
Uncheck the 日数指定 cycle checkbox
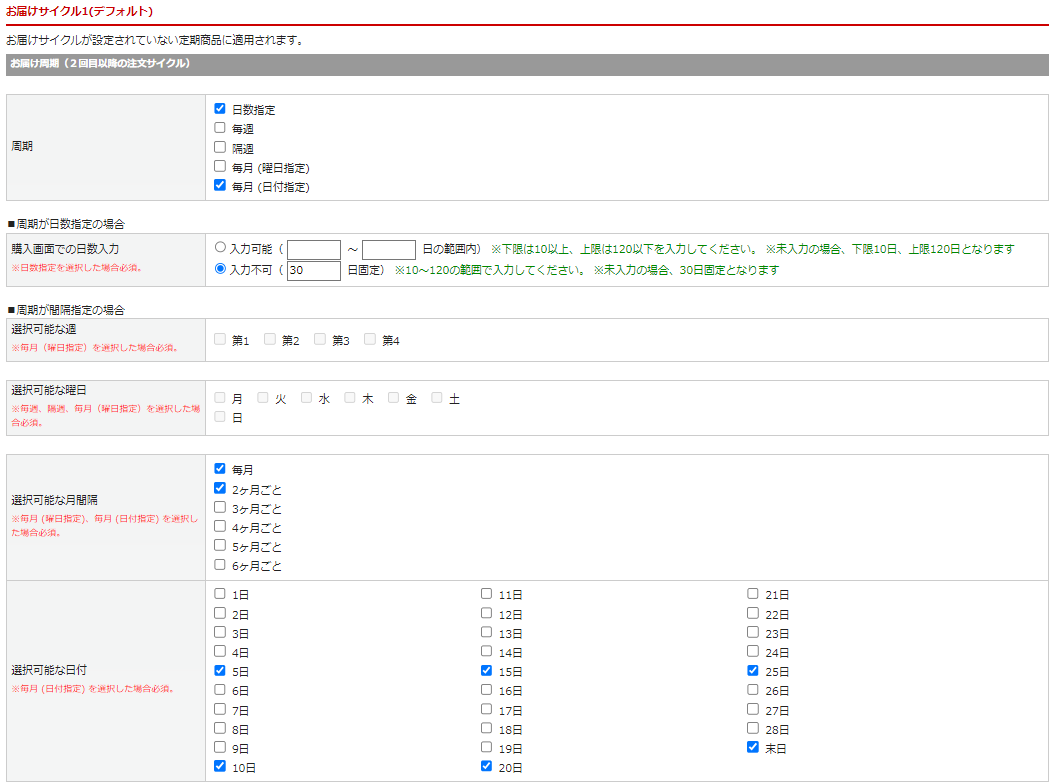220,109
